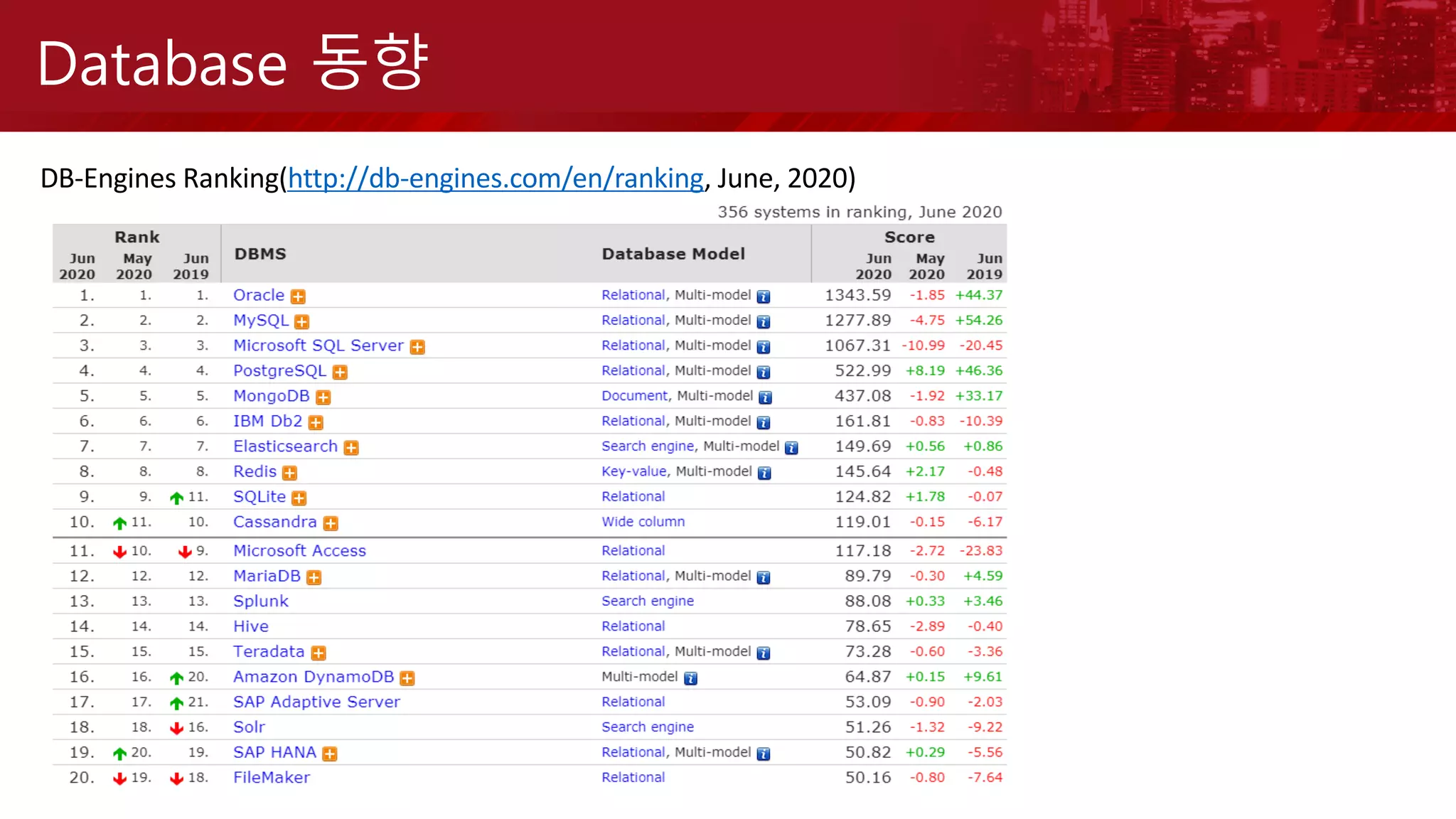Click the plus icon next to SQLite
Viewport: 1456px width, 819px height.
[x=299, y=498]
